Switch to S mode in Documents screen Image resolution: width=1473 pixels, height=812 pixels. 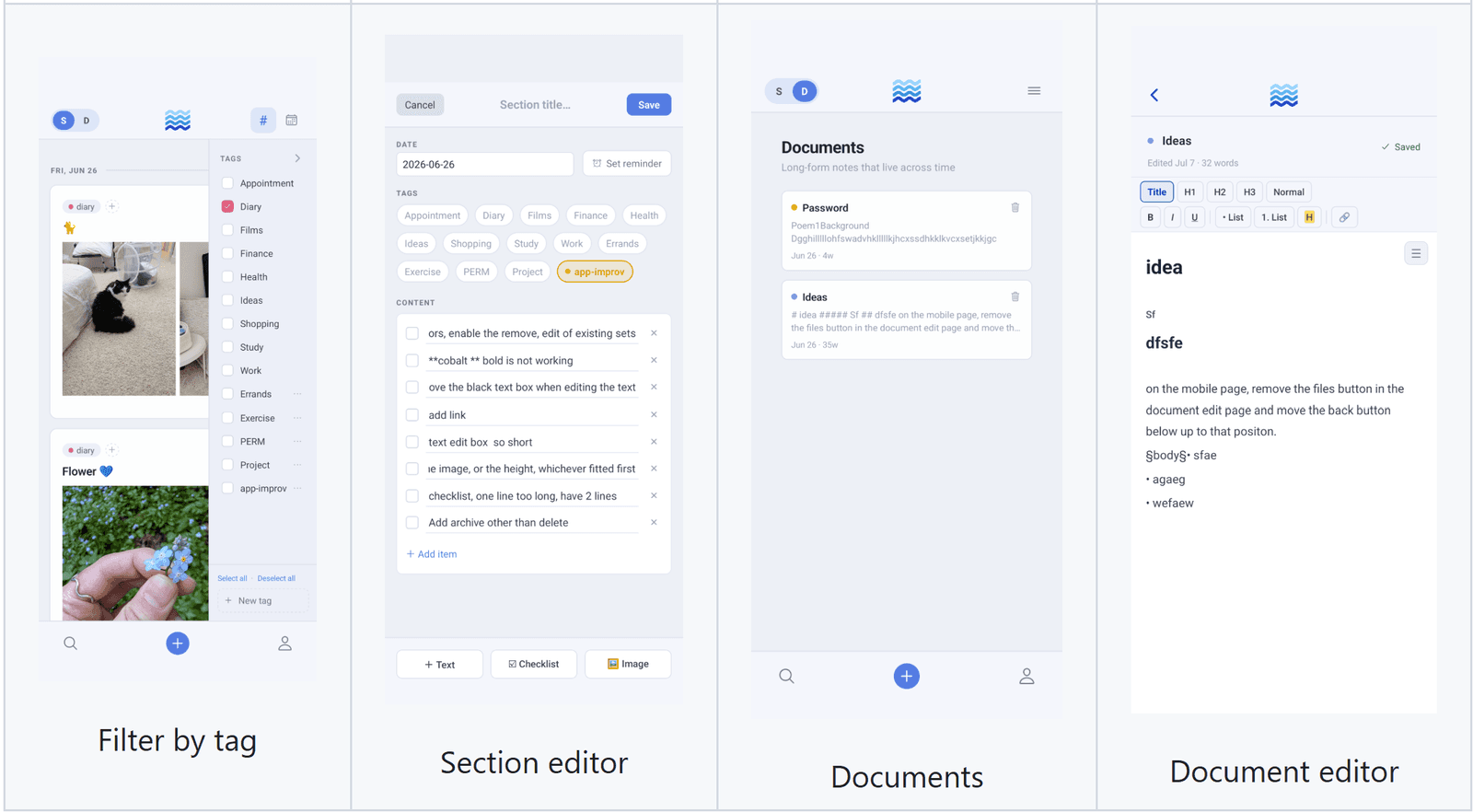coord(779,91)
